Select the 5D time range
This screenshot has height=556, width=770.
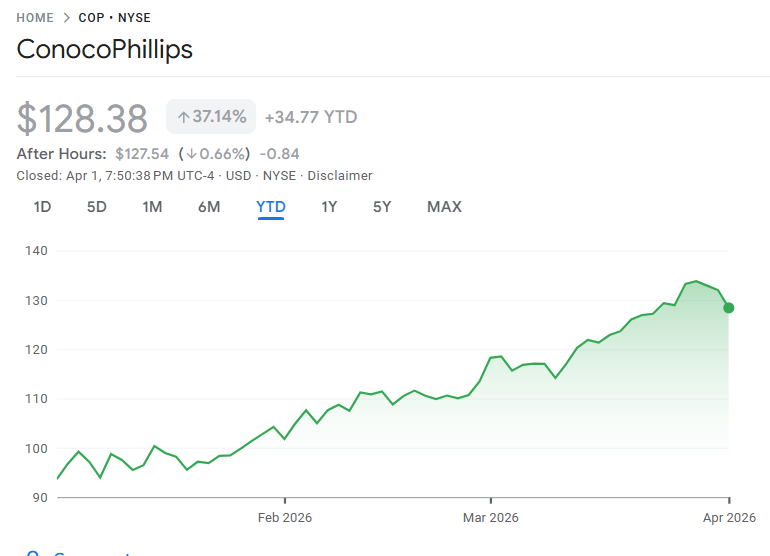pyautogui.click(x=96, y=207)
